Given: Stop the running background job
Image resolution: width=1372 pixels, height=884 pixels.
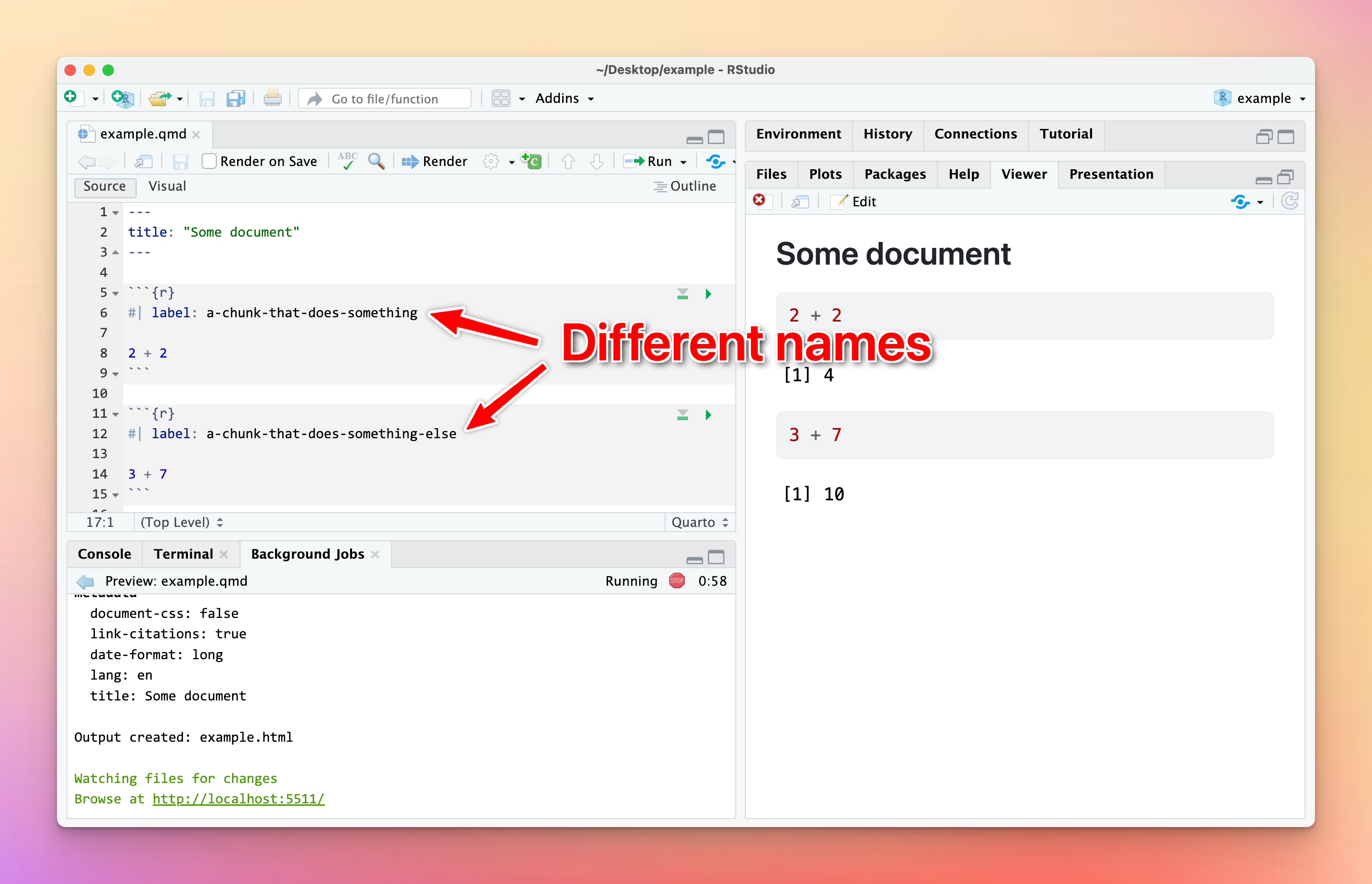Looking at the screenshot, I should pyautogui.click(x=677, y=581).
